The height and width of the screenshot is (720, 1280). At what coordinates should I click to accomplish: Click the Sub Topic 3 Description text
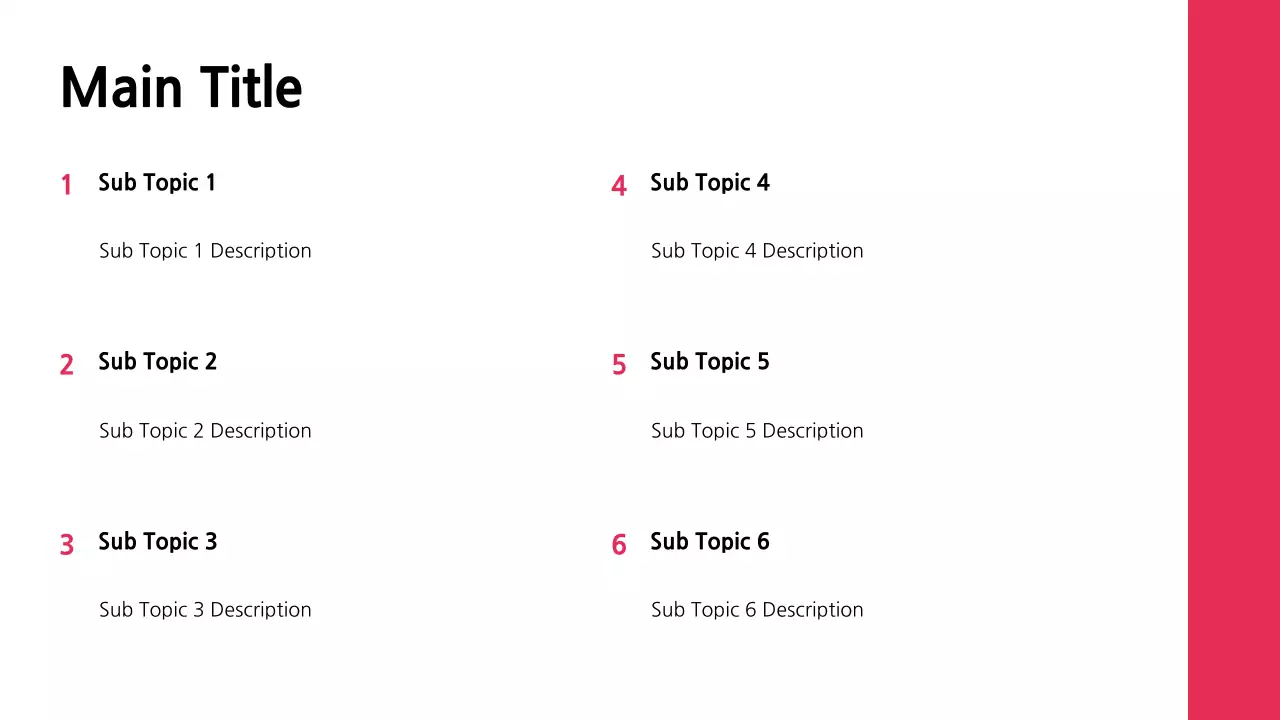click(205, 609)
